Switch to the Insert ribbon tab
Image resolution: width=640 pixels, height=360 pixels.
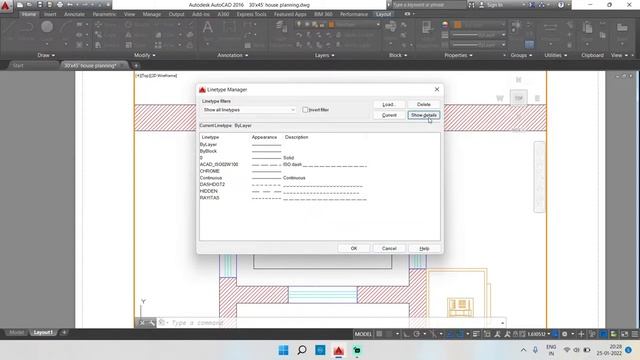[50, 14]
